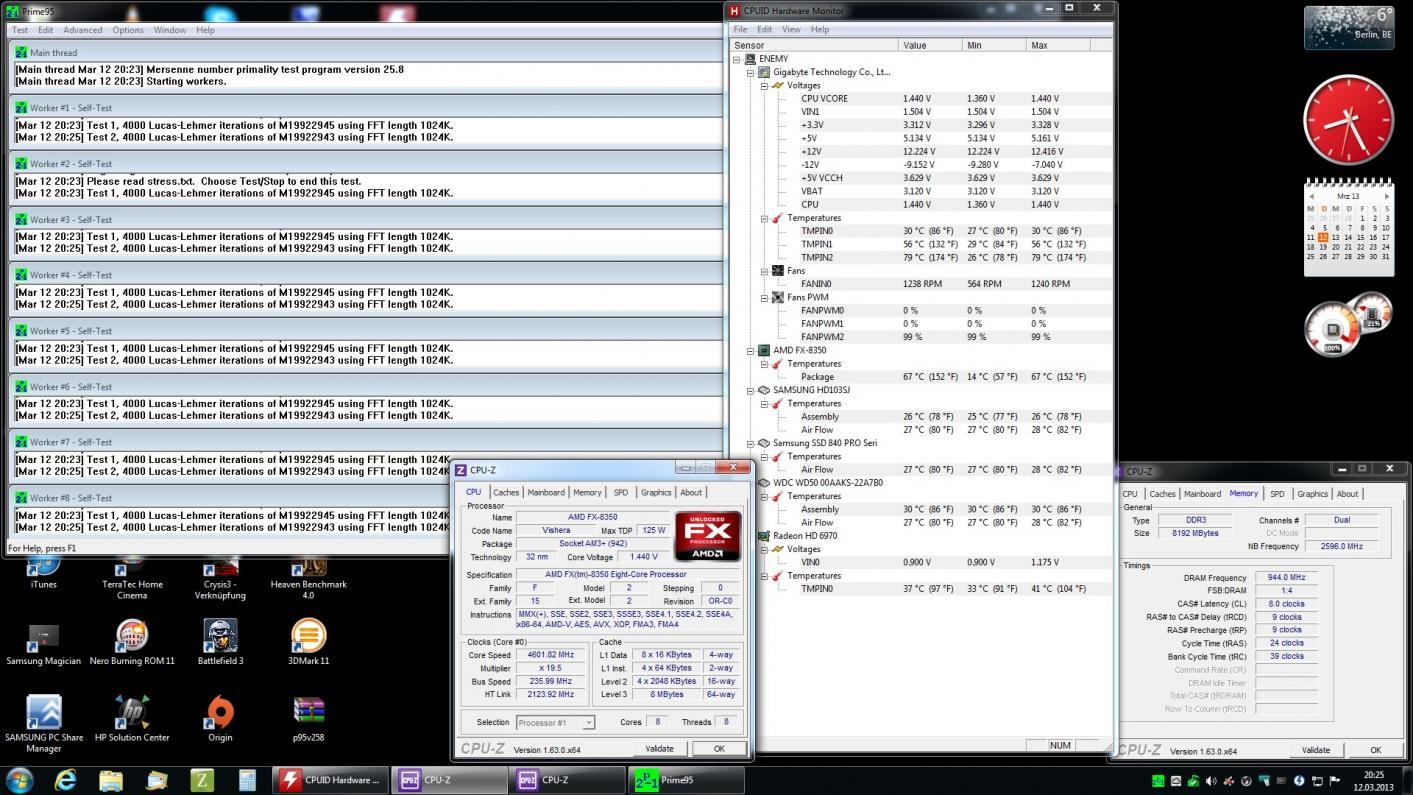Open the calculator taskbar icon

(248, 780)
